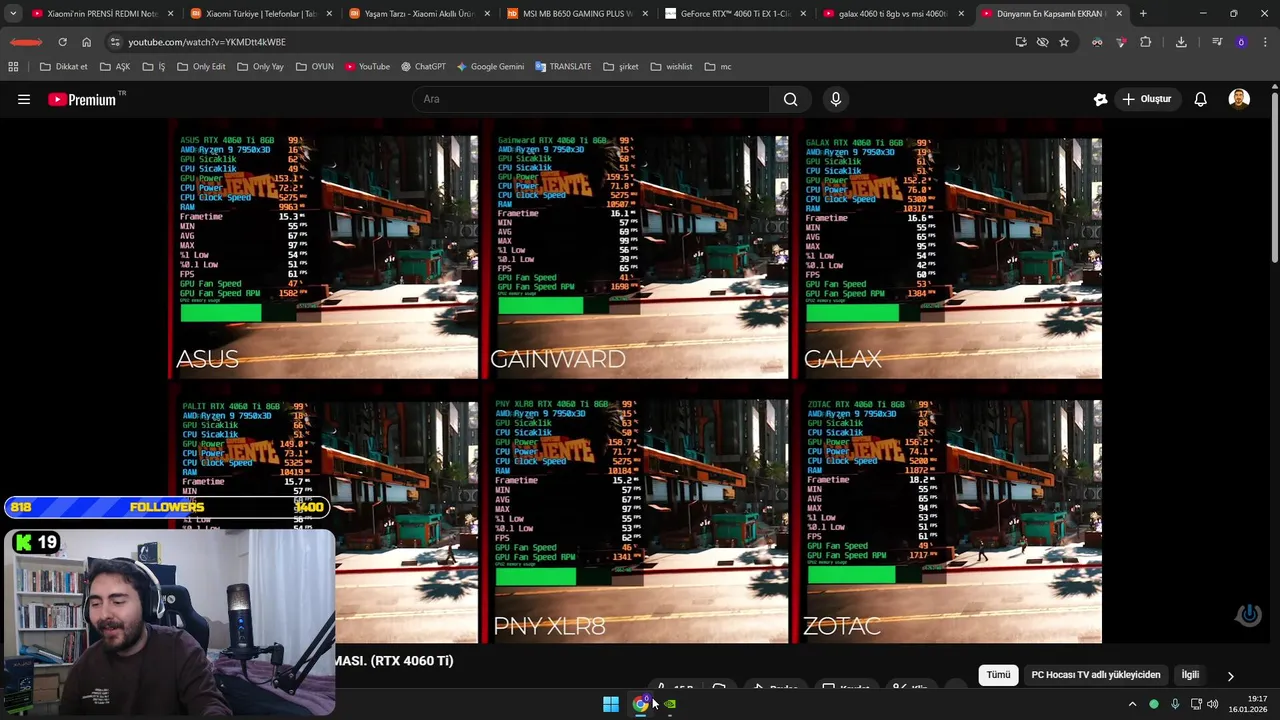The width and height of the screenshot is (1280, 720).
Task: Open the NVIDIA app taskbar icon
Action: (670, 704)
